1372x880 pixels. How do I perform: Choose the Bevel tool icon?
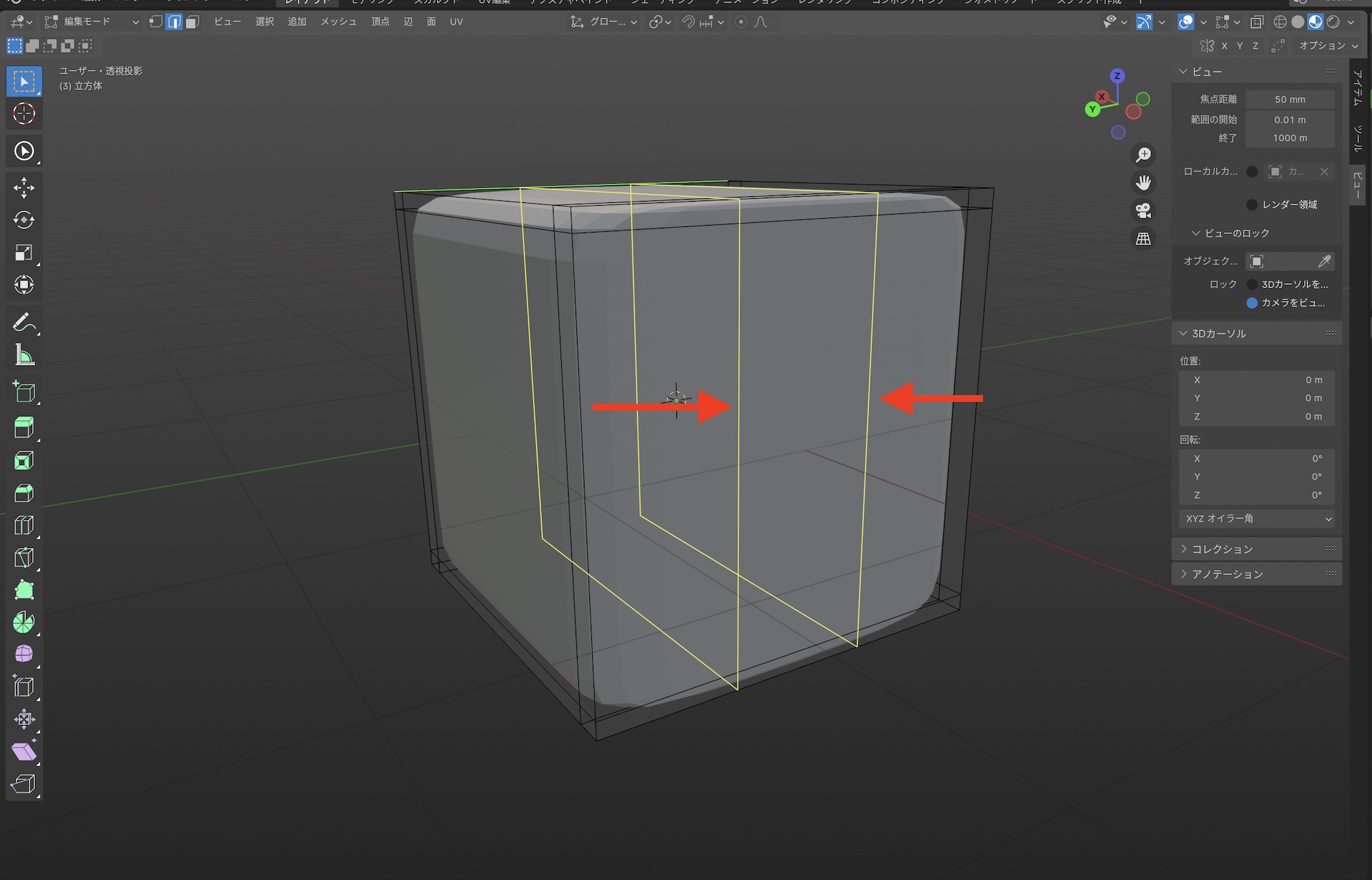coord(24,493)
